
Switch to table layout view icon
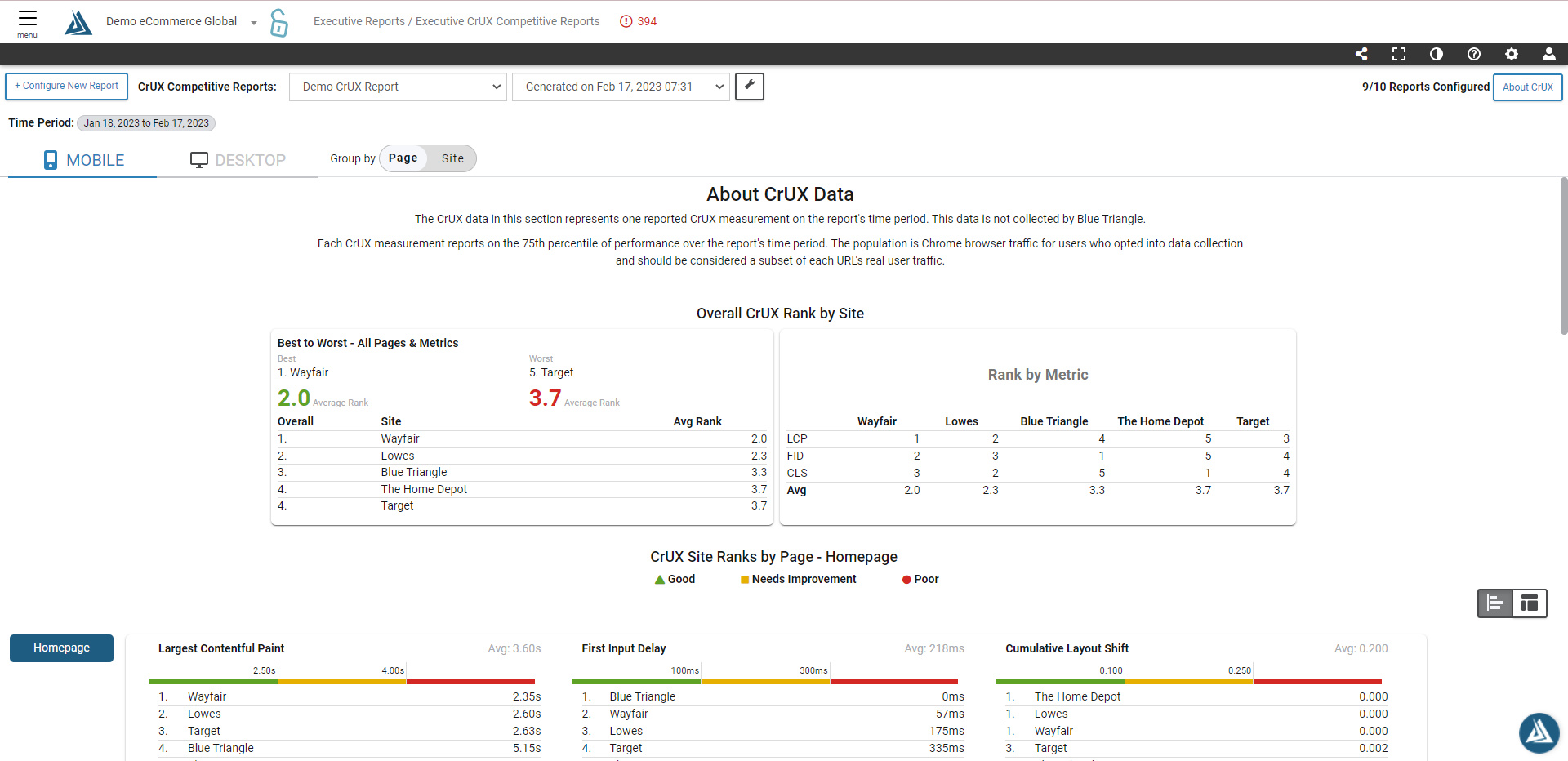tap(1530, 603)
